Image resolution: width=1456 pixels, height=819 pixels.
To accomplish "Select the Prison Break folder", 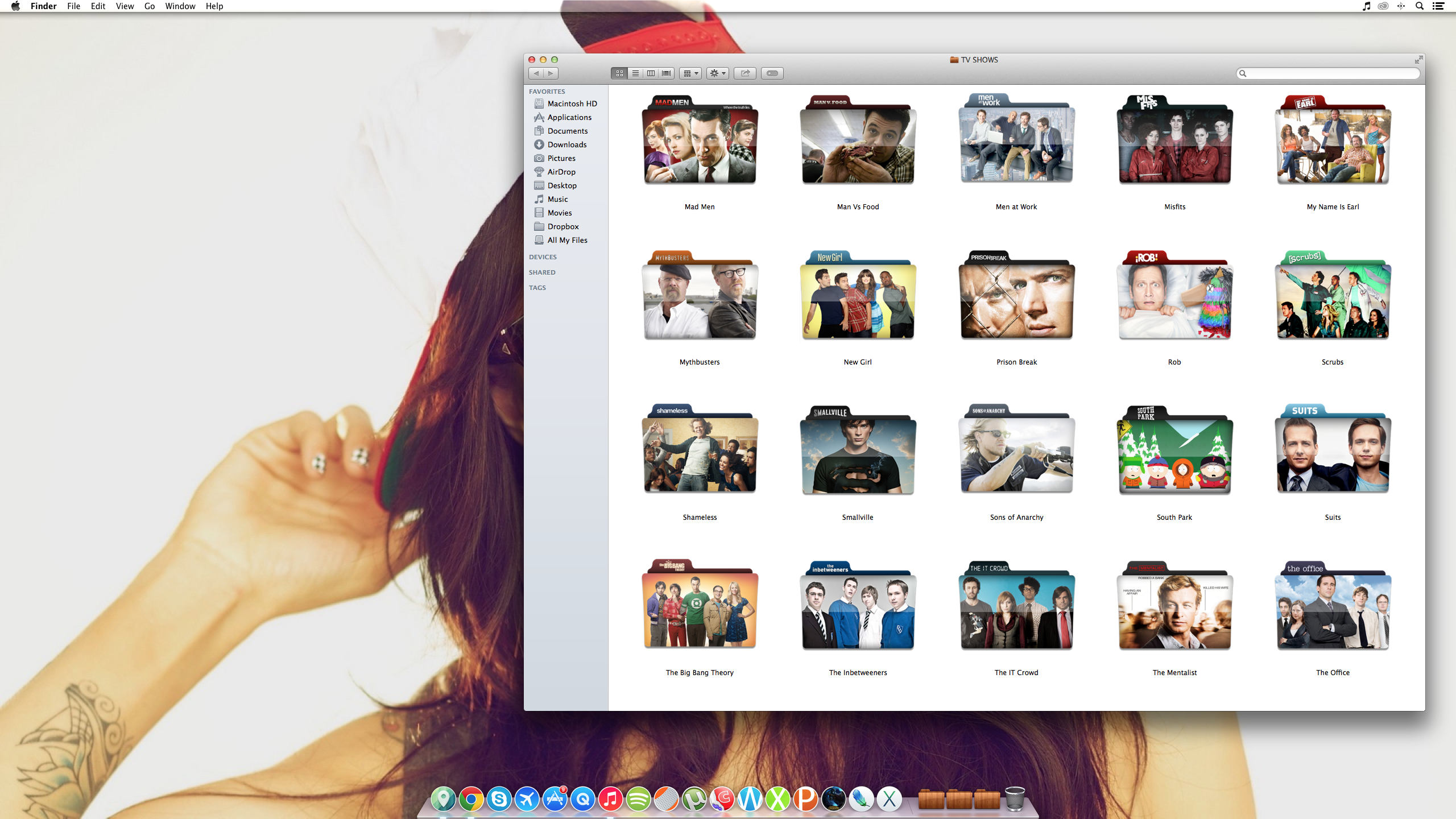I will pyautogui.click(x=1016, y=295).
